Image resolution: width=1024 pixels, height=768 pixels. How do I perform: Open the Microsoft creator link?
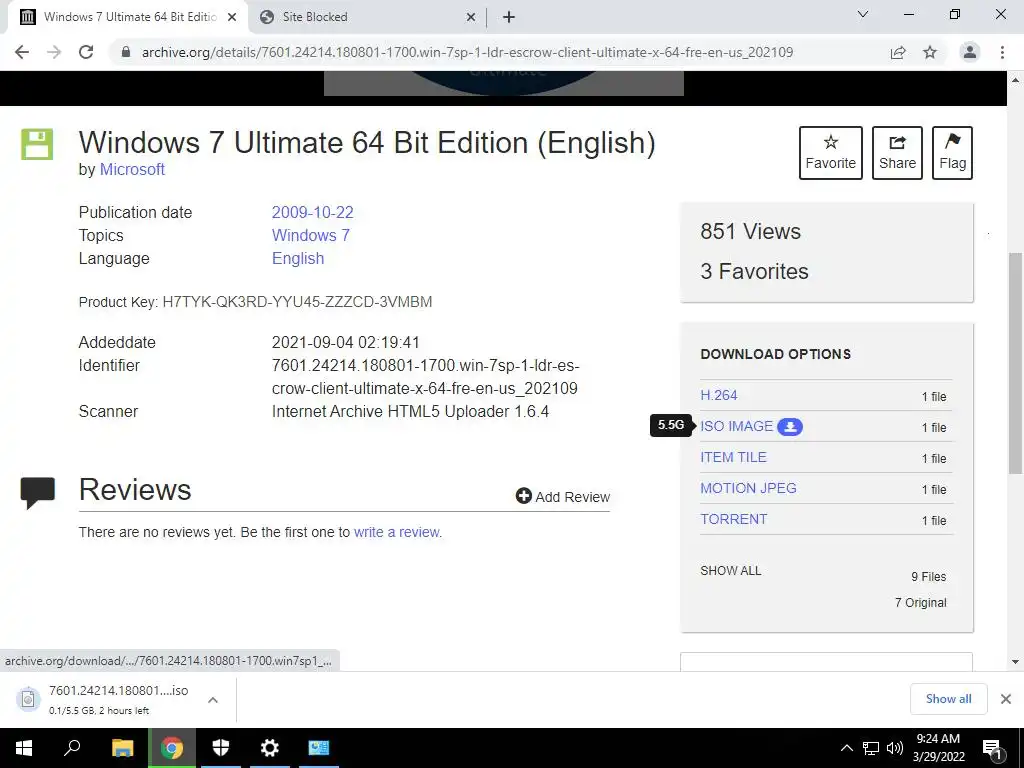point(132,169)
